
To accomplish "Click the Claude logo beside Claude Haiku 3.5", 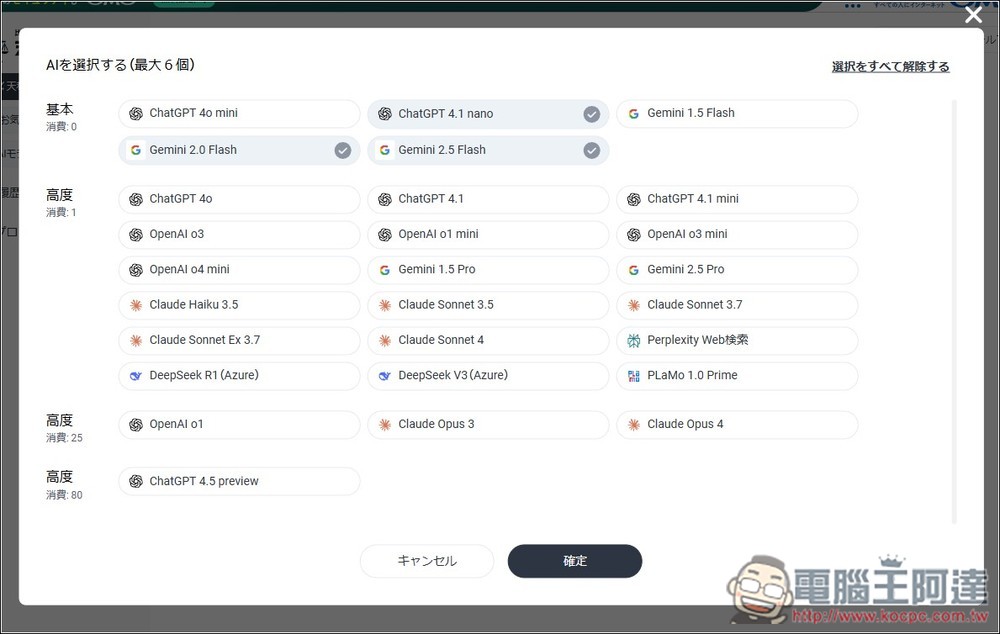I will coord(136,306).
